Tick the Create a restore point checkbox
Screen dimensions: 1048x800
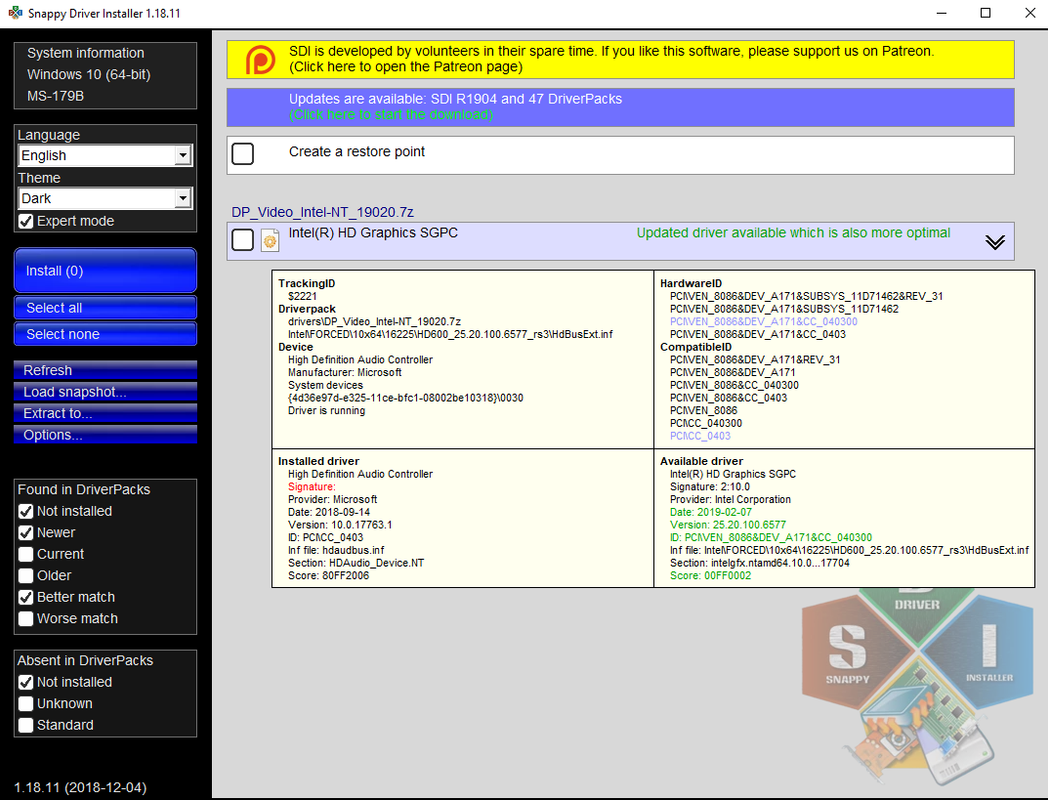(243, 154)
